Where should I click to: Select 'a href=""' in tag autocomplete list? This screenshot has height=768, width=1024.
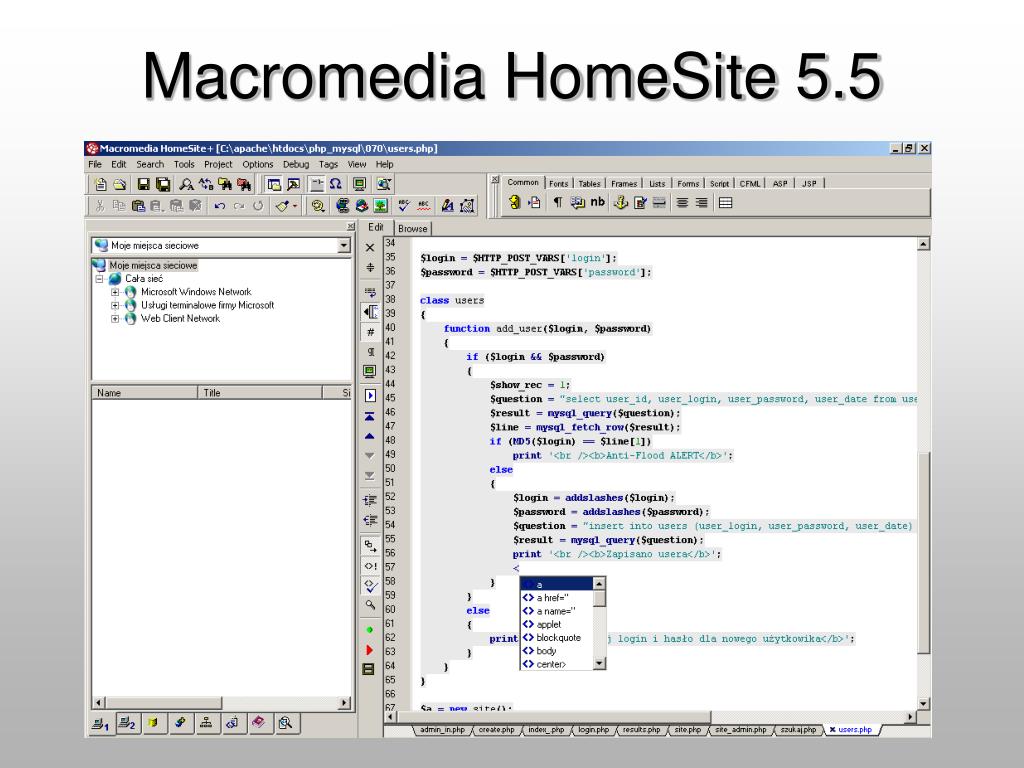tap(557, 598)
